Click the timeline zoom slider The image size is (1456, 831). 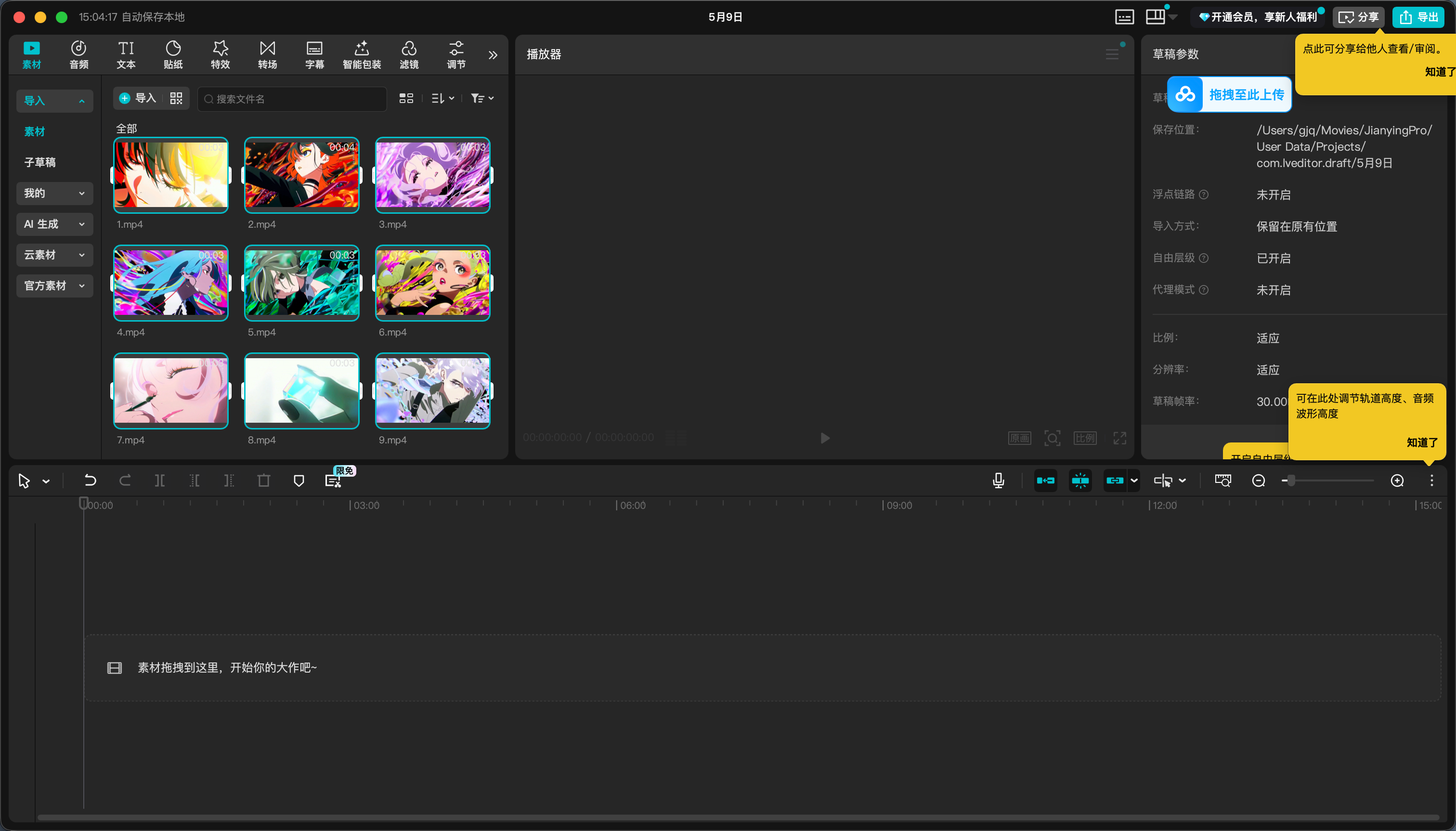(x=1327, y=480)
